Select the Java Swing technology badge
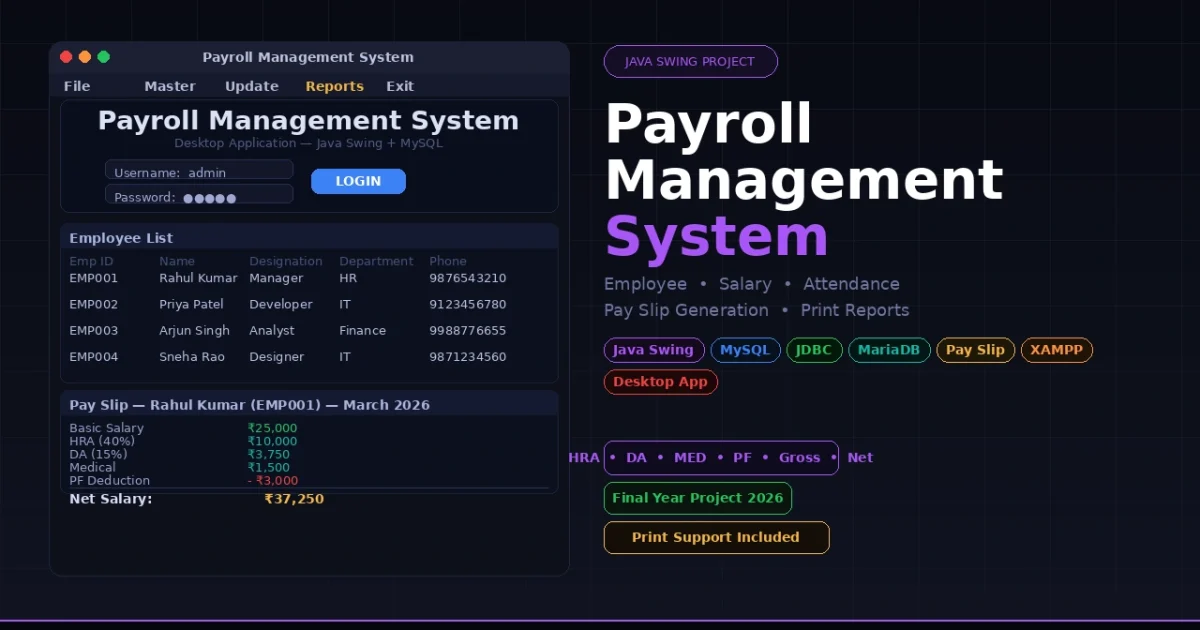Image resolution: width=1200 pixels, height=630 pixels. (x=653, y=350)
